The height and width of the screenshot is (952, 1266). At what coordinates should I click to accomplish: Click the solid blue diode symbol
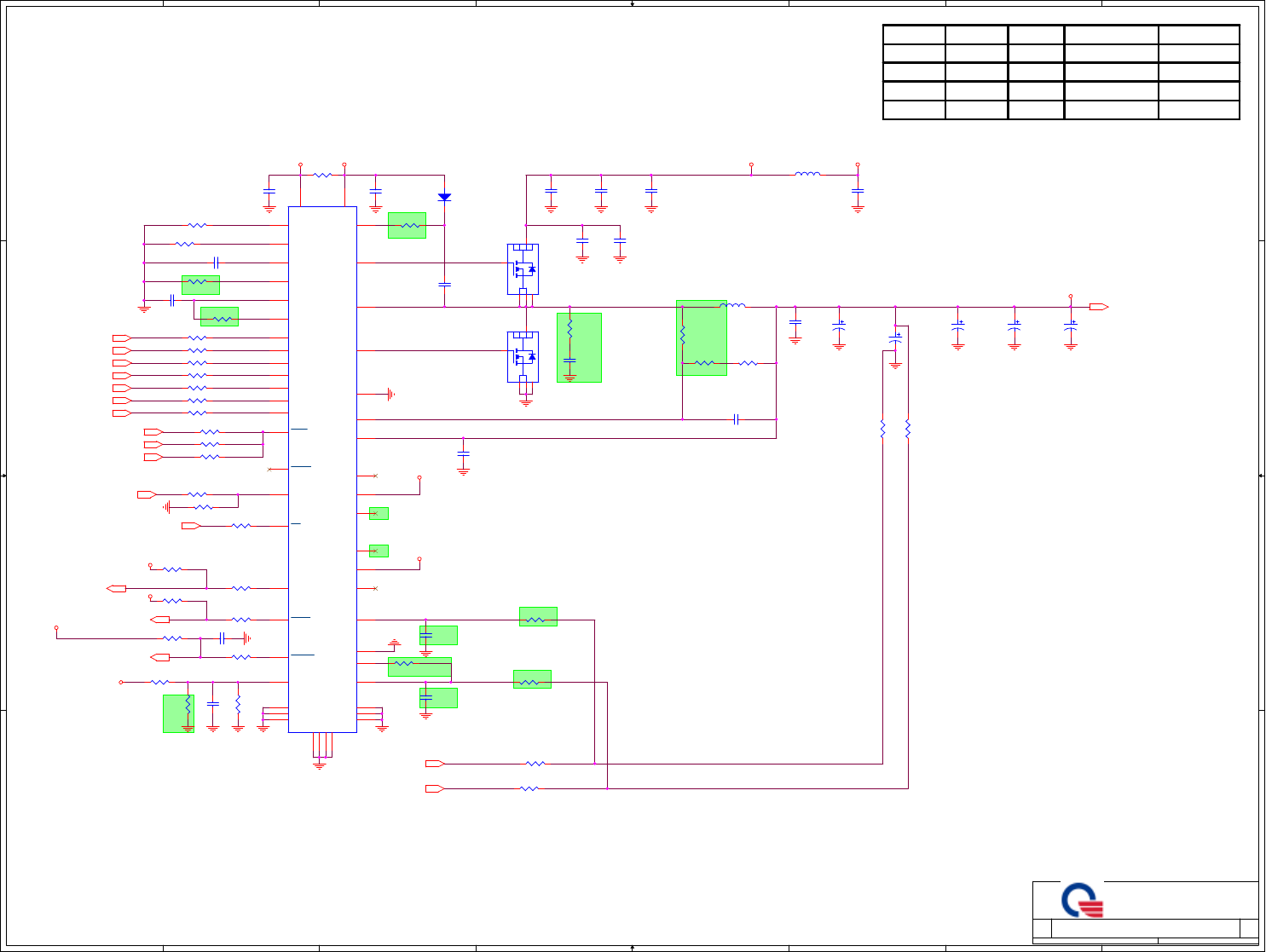(x=444, y=197)
